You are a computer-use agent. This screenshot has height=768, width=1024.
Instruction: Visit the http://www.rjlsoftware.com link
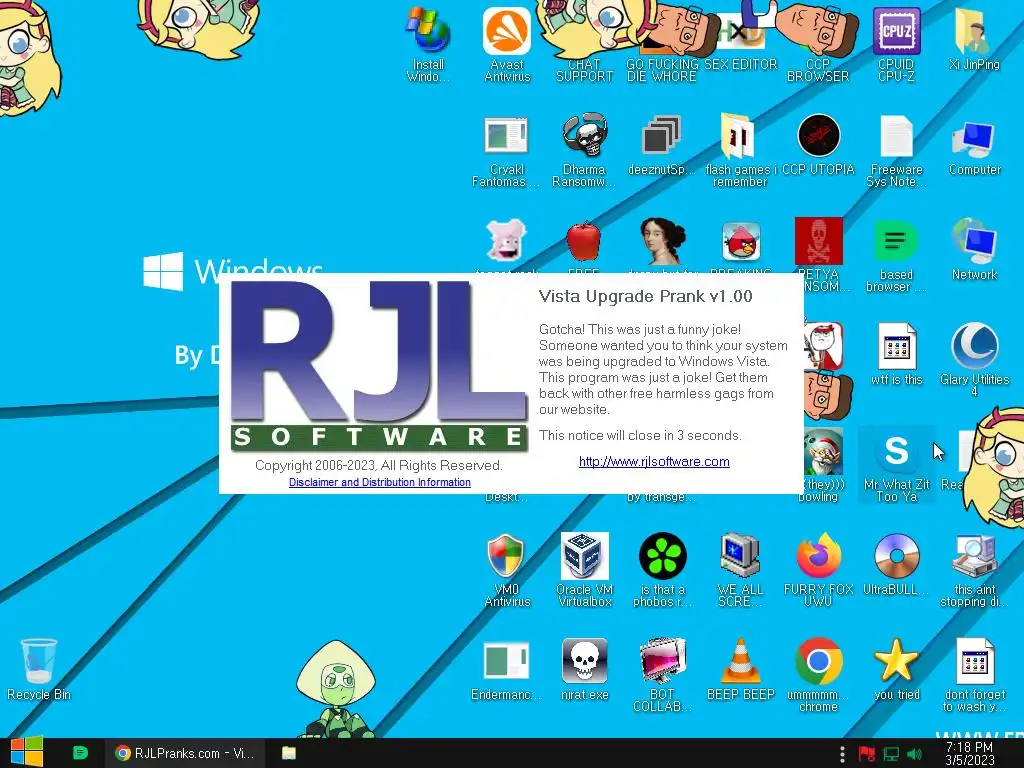coord(654,462)
